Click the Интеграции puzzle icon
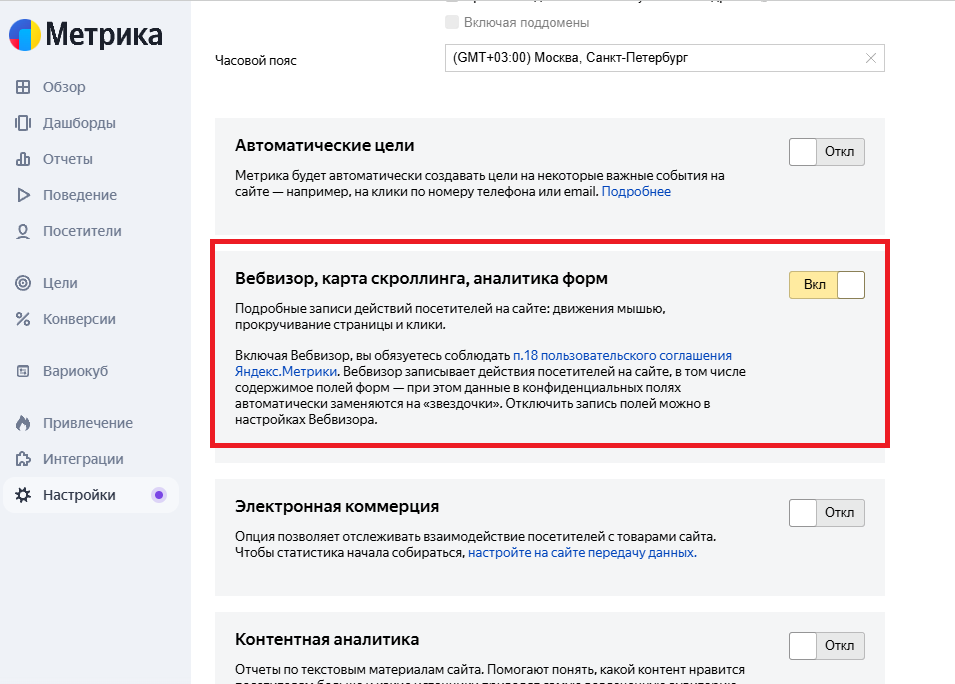 [23, 459]
